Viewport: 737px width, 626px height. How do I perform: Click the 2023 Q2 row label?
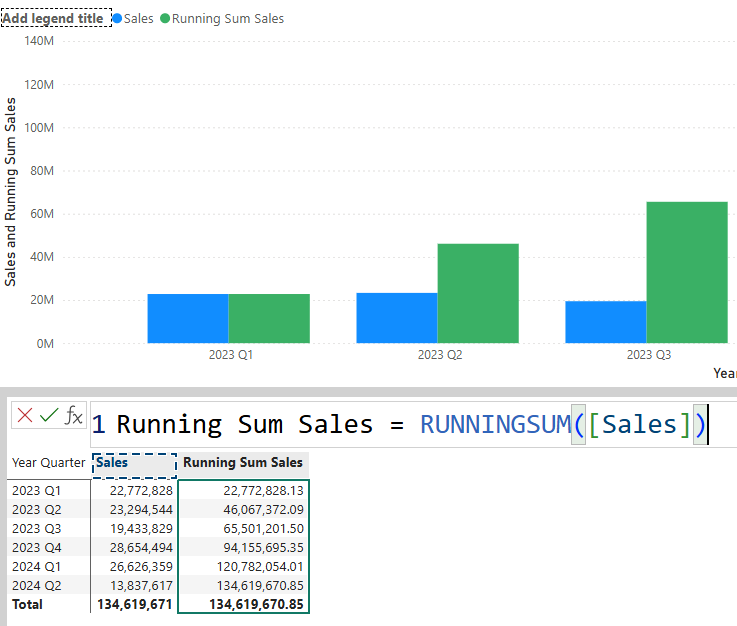coord(36,509)
